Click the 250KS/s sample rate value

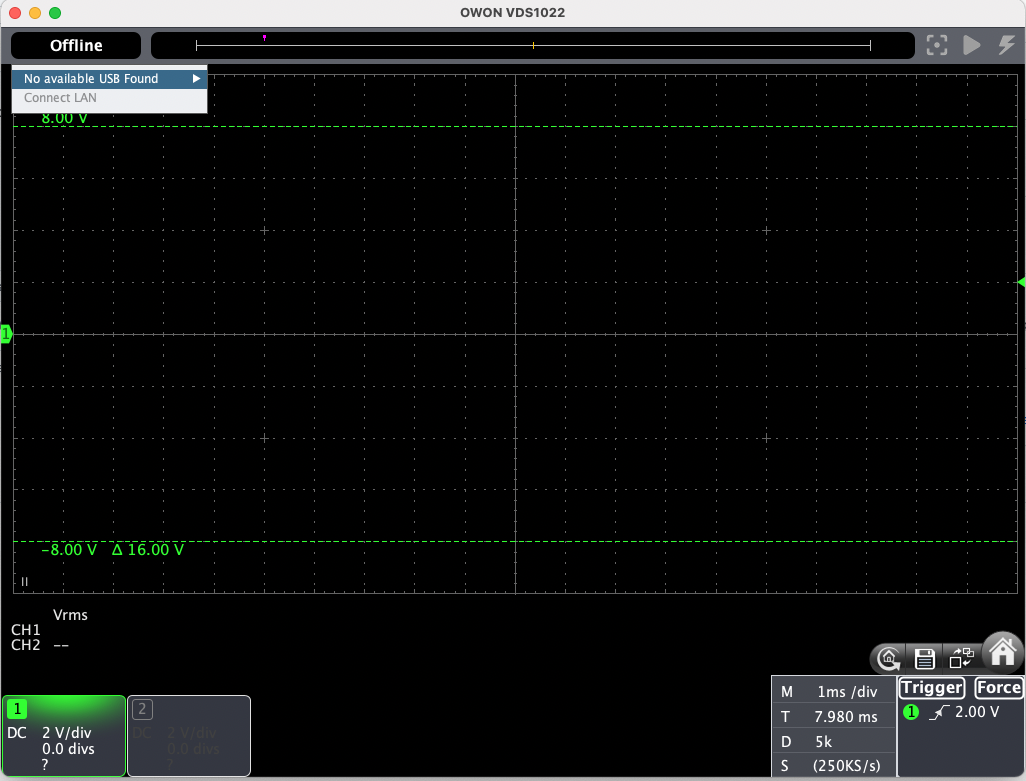[846, 766]
